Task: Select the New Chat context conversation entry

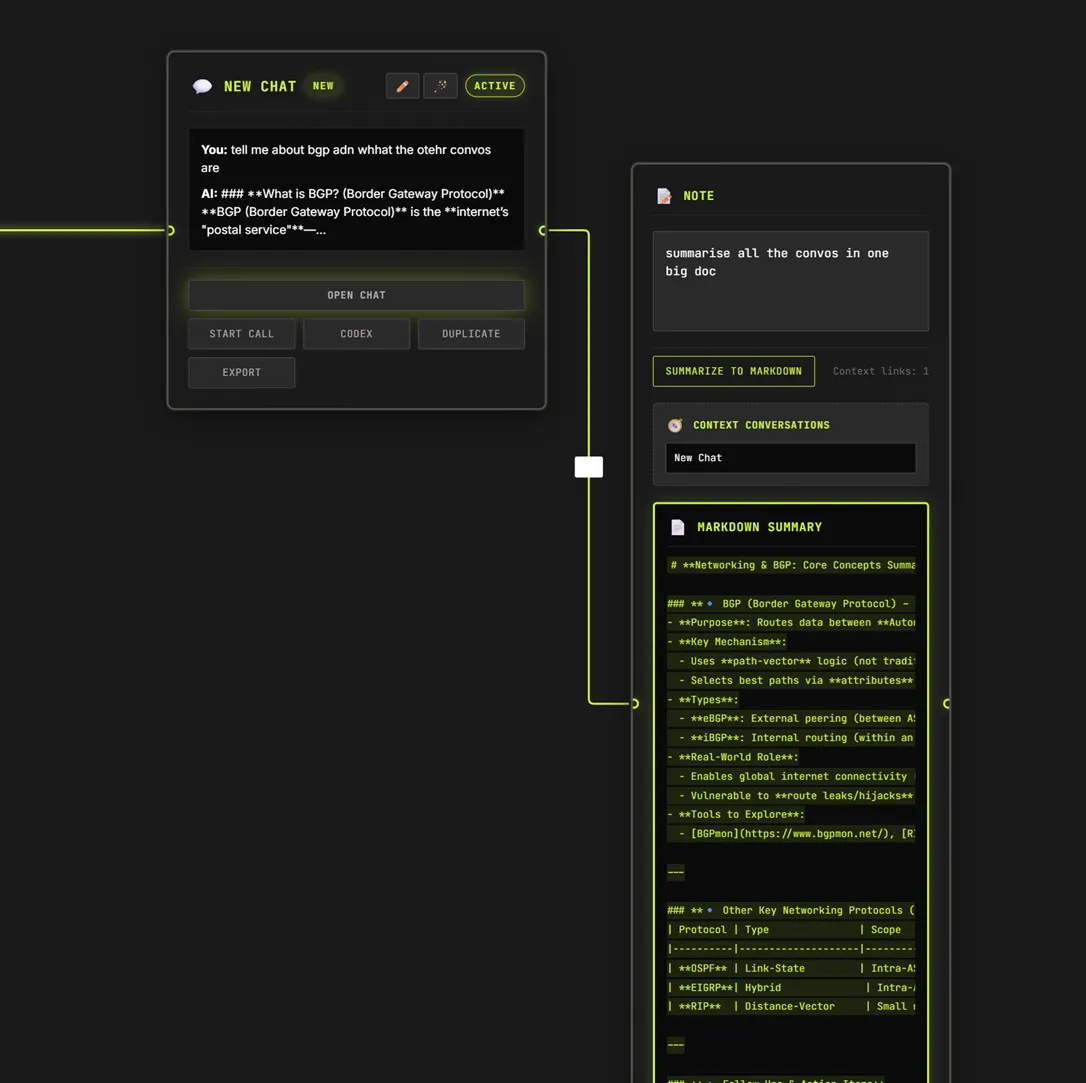Action: click(x=791, y=458)
